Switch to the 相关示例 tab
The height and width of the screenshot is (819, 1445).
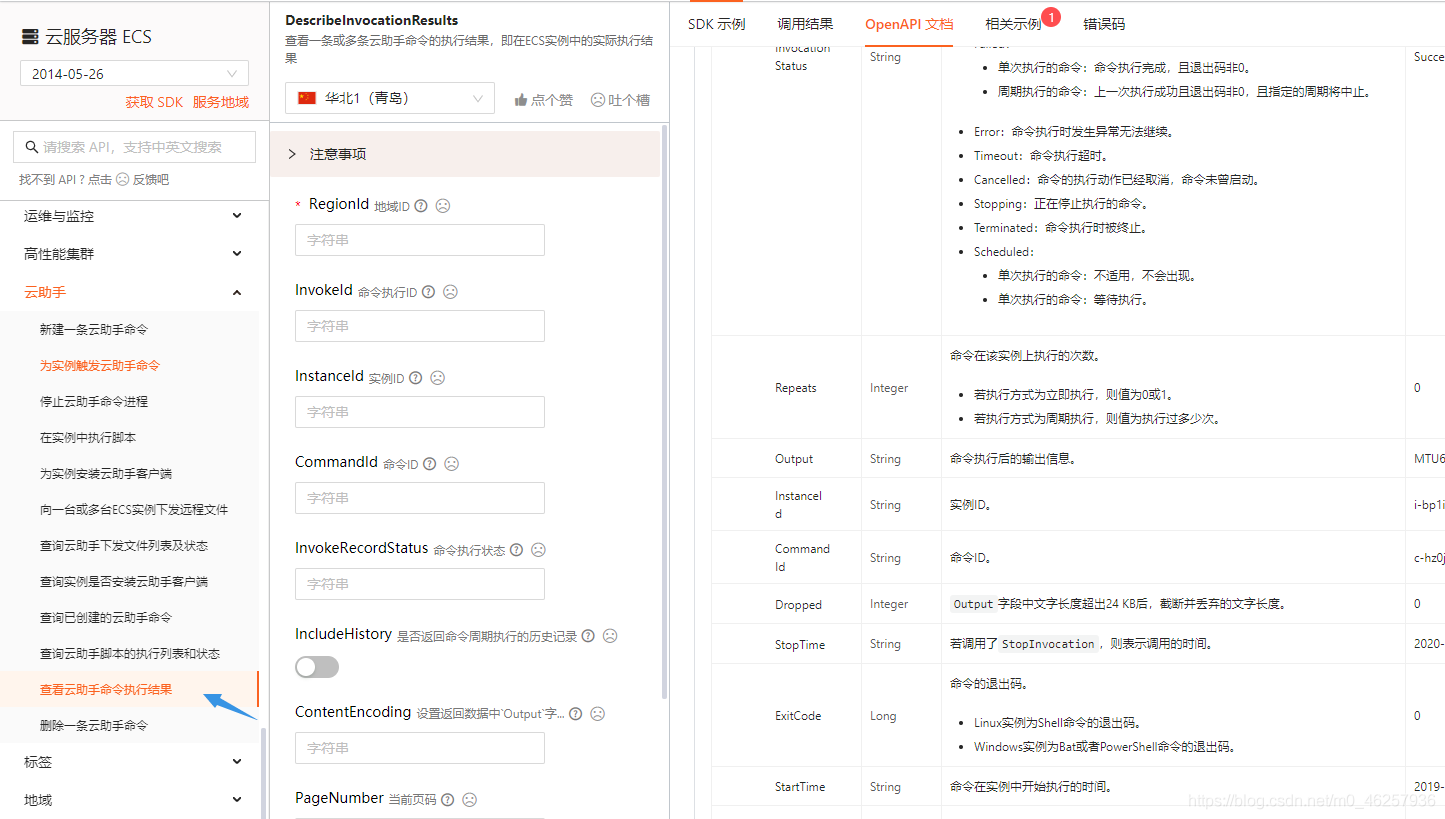click(1013, 24)
